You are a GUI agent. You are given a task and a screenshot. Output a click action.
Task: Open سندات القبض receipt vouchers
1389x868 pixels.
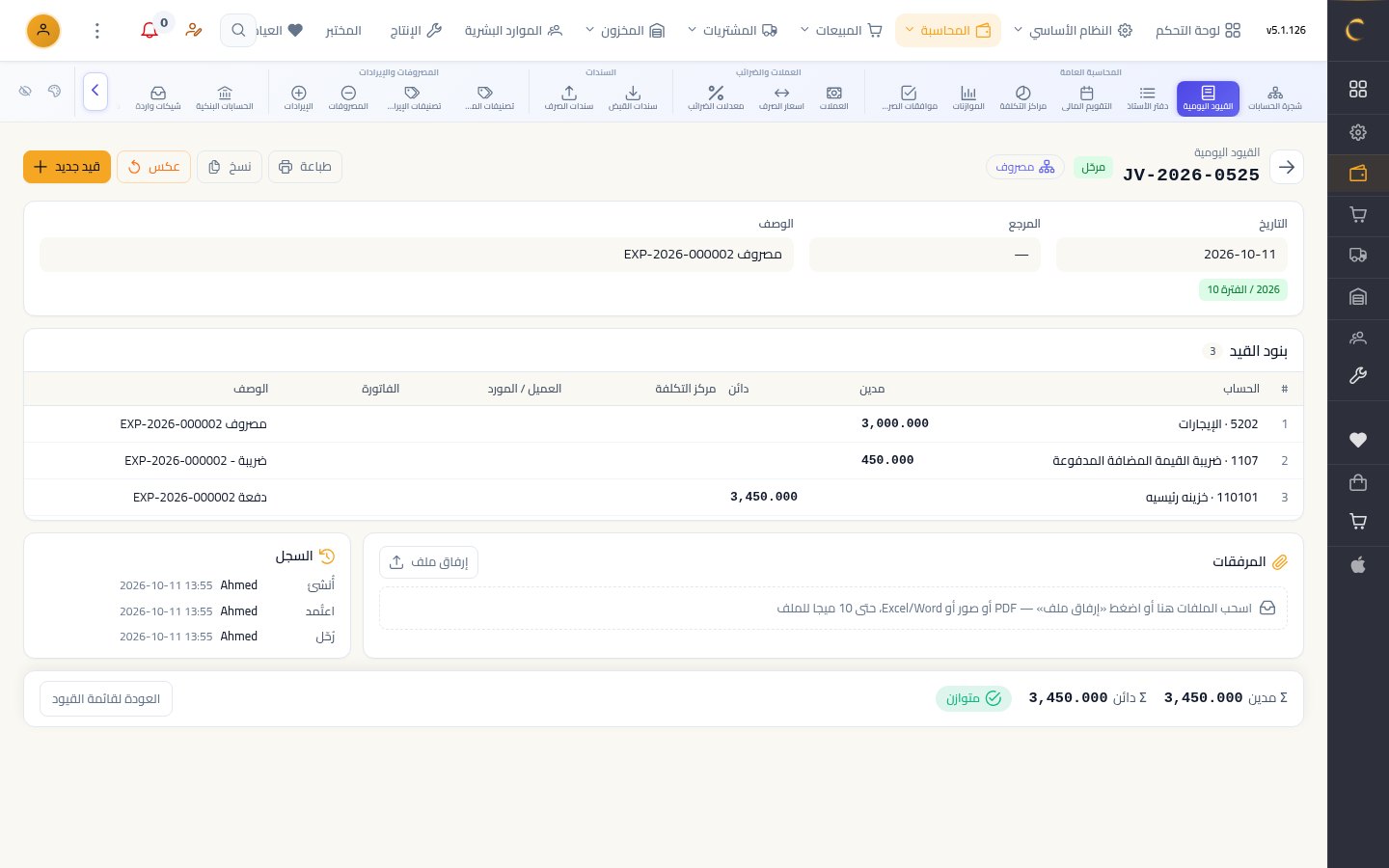(x=633, y=97)
